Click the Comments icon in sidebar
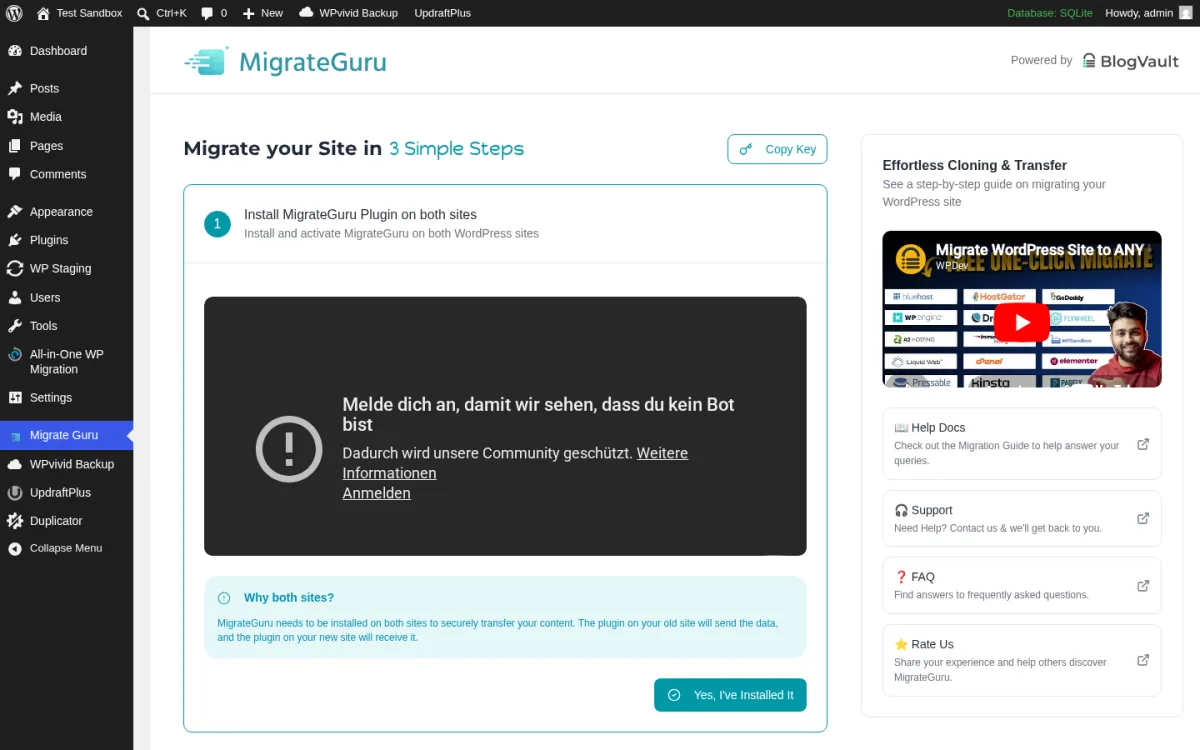The image size is (1200, 750). [15, 174]
